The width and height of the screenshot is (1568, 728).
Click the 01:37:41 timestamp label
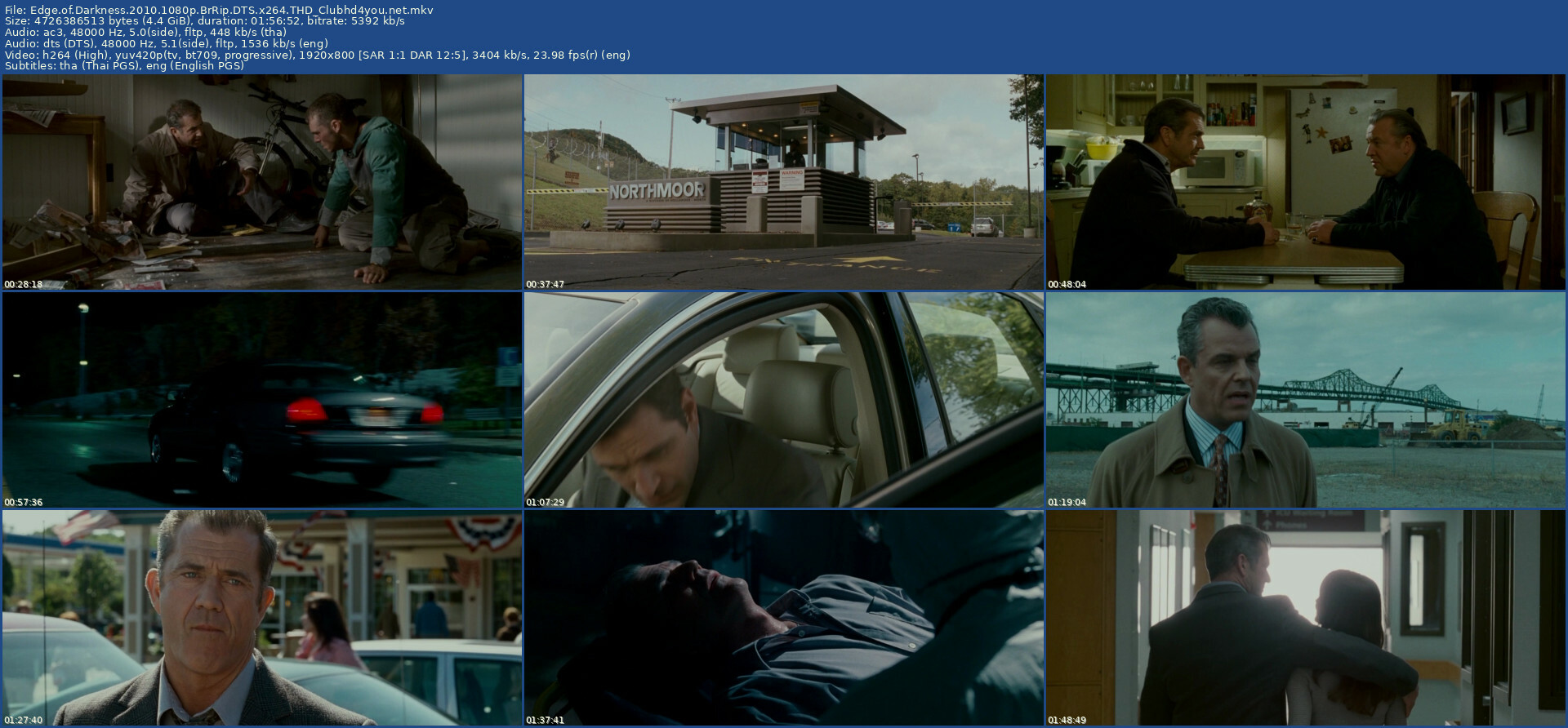point(545,720)
